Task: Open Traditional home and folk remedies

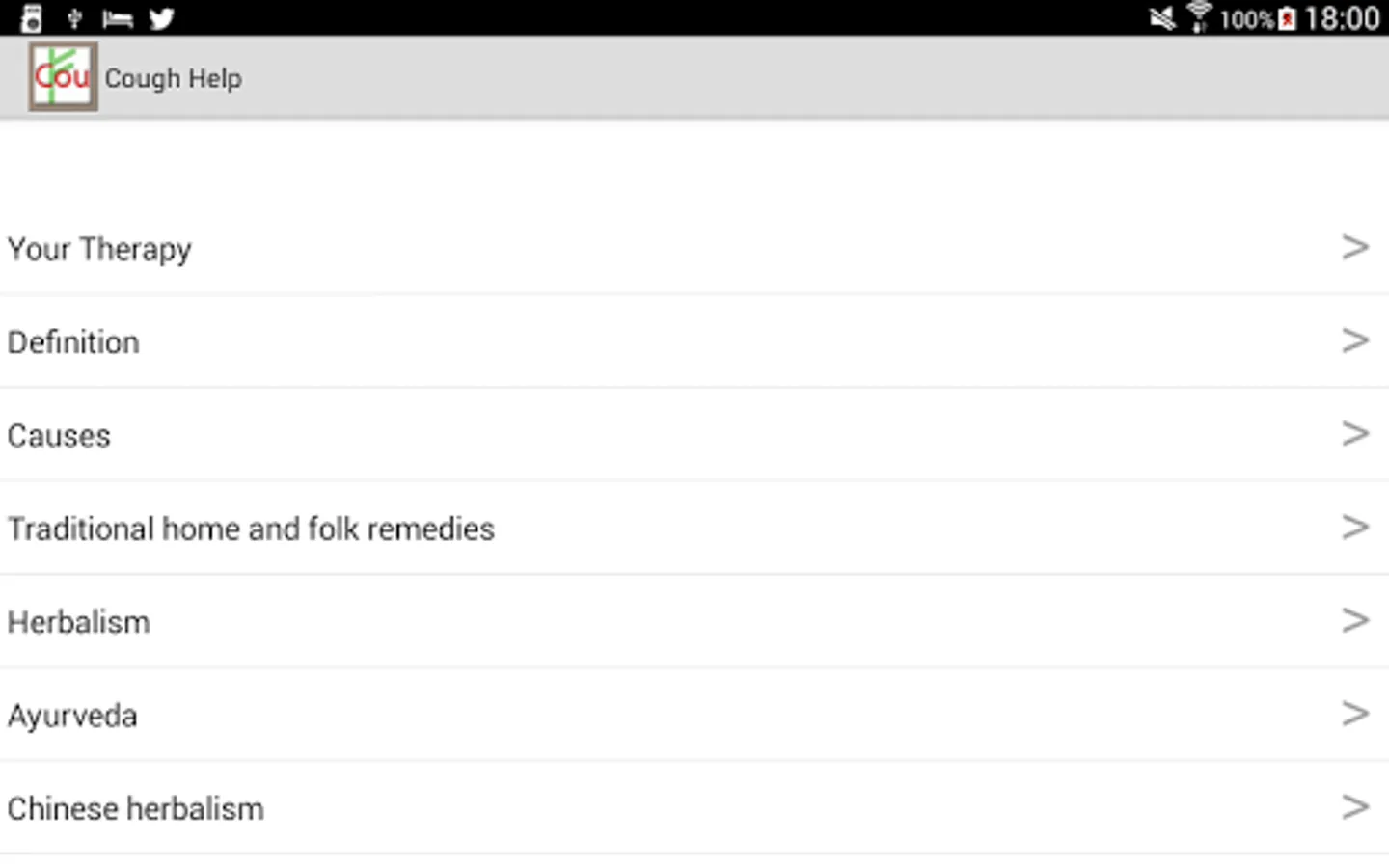Action: coord(251,529)
